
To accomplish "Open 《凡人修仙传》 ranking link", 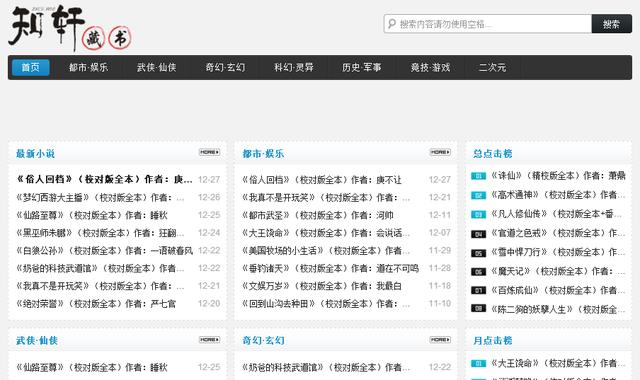I will pyautogui.click(x=557, y=214).
